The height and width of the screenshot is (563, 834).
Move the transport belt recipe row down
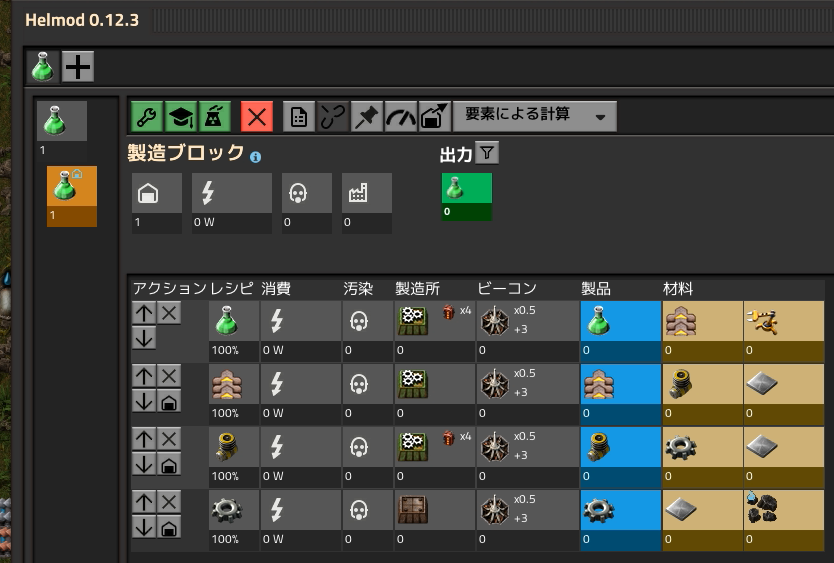[x=144, y=401]
